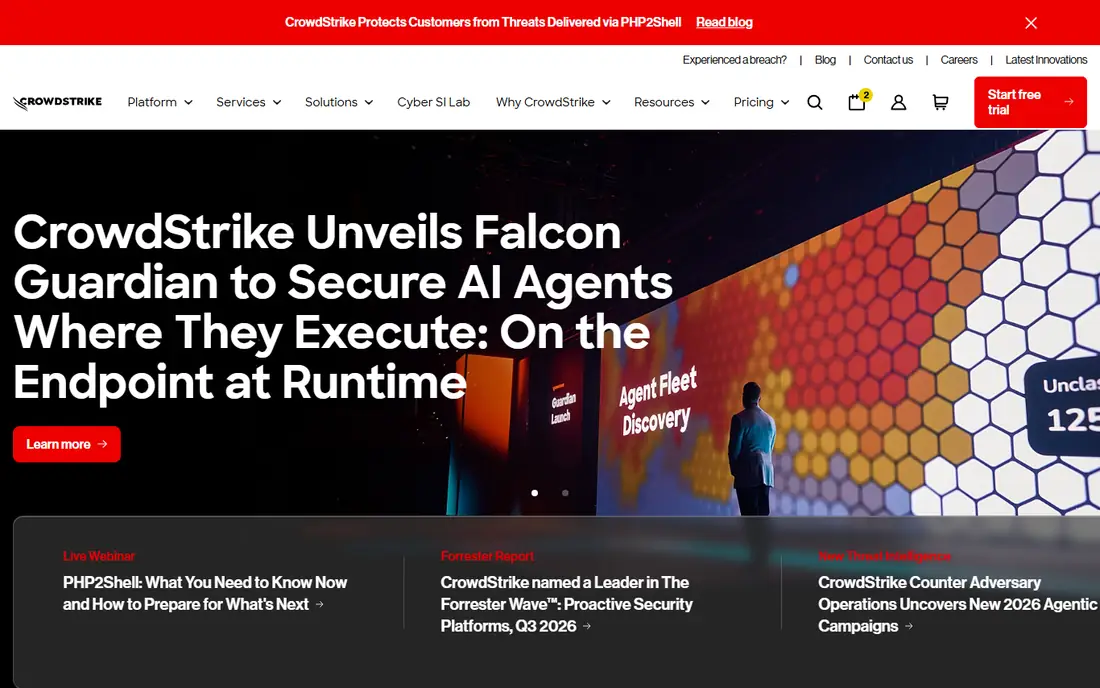Click the Live Webinar label
This screenshot has height=688, width=1100.
pyautogui.click(x=99, y=556)
